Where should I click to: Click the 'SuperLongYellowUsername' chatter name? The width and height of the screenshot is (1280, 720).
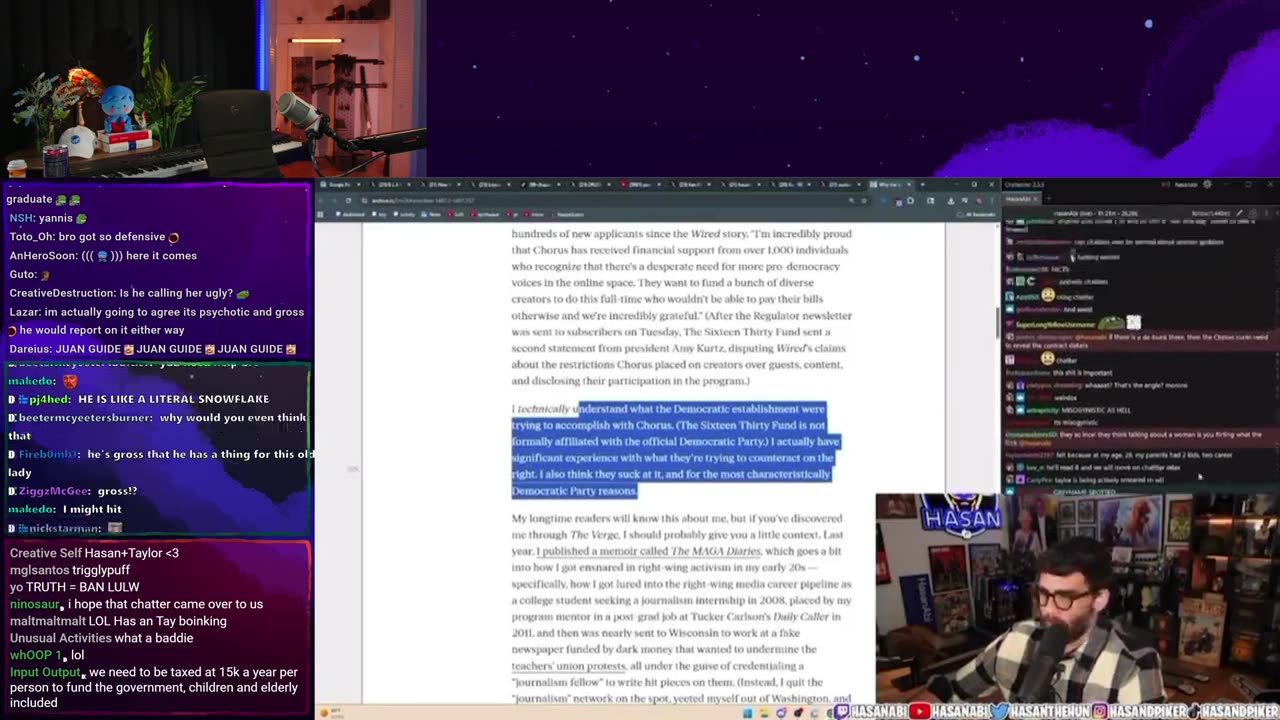(1055, 323)
